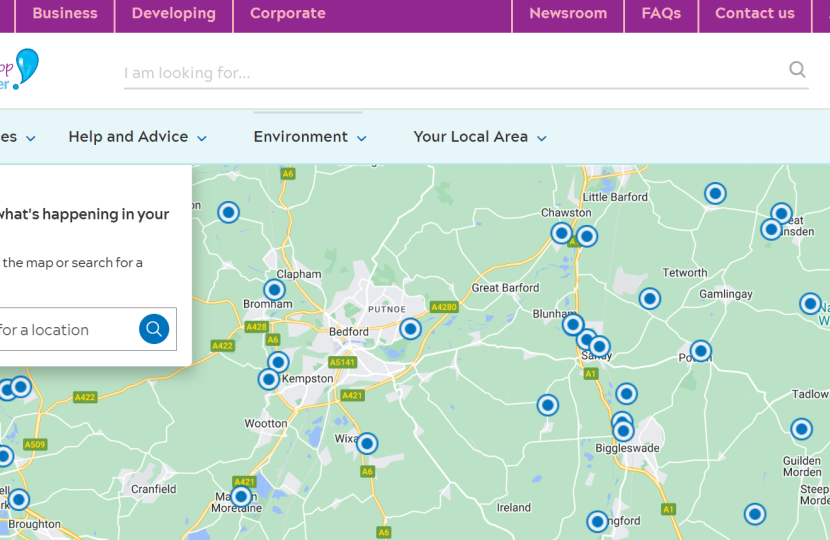The width and height of the screenshot is (830, 540).
Task: Focus the 'I am looking for...' search field
Action: coord(450,73)
